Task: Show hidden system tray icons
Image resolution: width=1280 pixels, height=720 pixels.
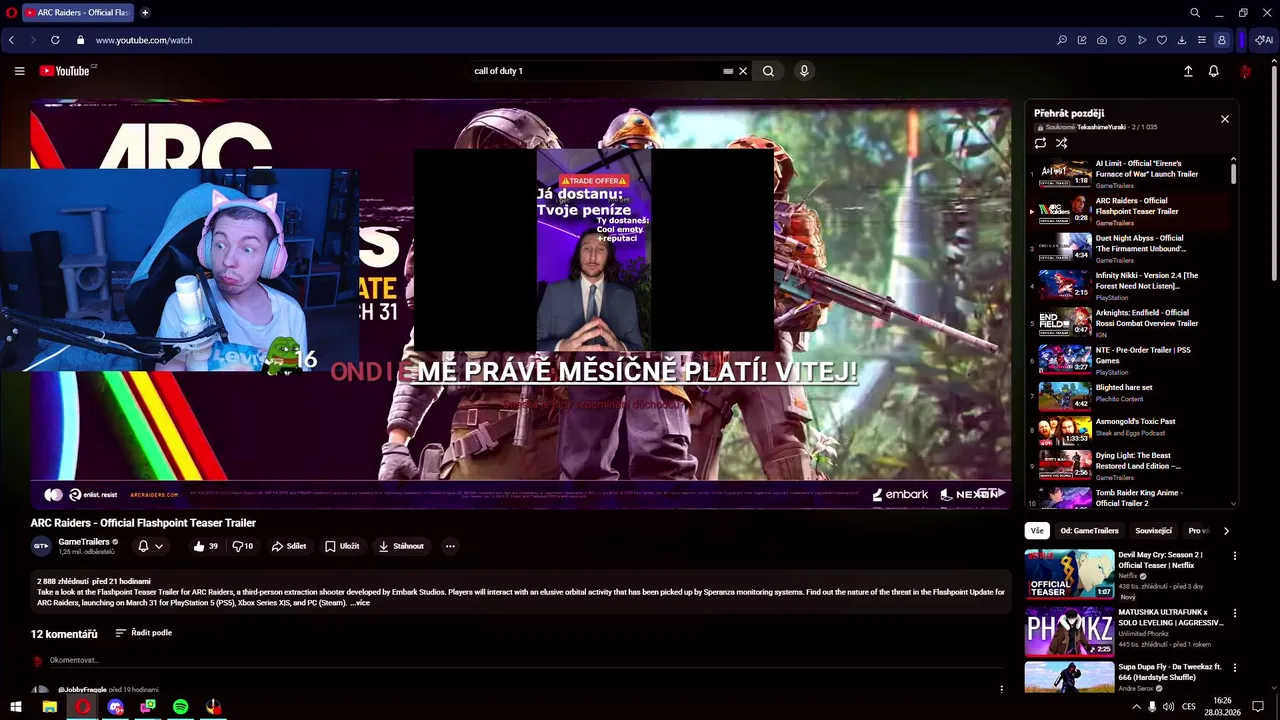Action: pyautogui.click(x=1136, y=707)
